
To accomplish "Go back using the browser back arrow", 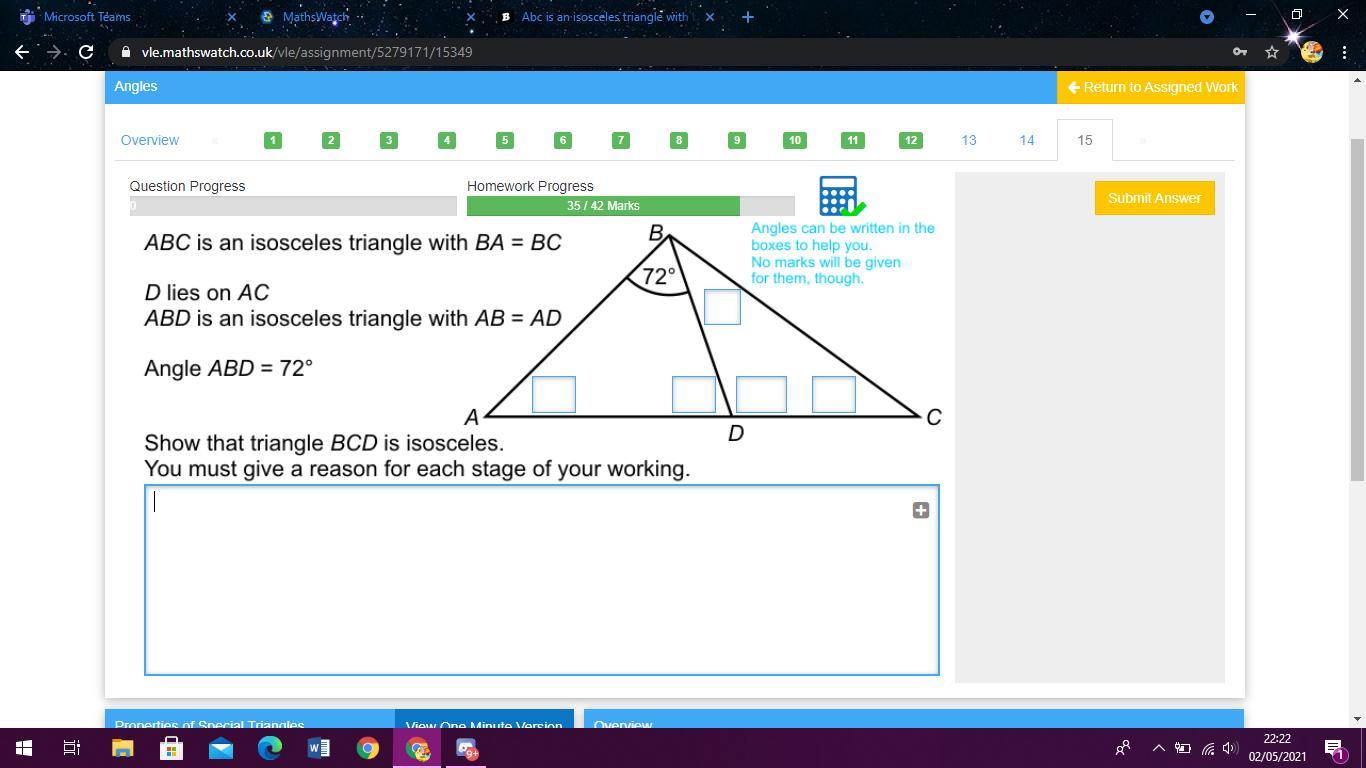I will pyautogui.click(x=22, y=52).
